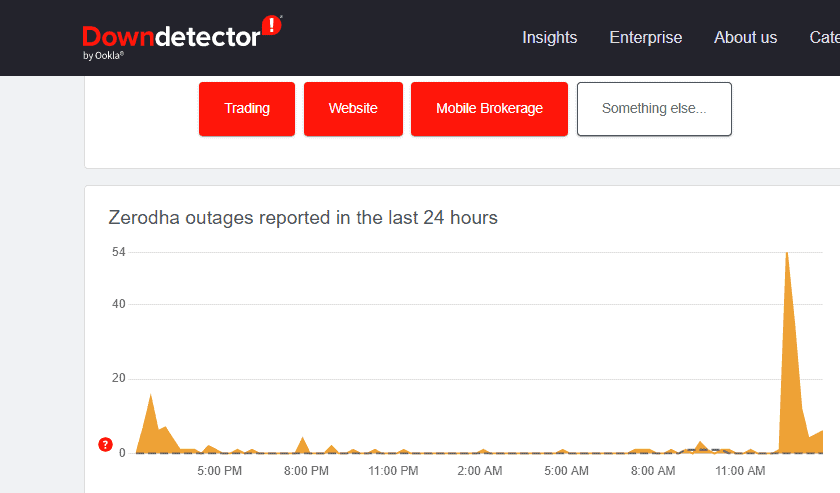Image resolution: width=840 pixels, height=493 pixels.
Task: Click the Zerodha outages chart heading
Action: pos(302,217)
